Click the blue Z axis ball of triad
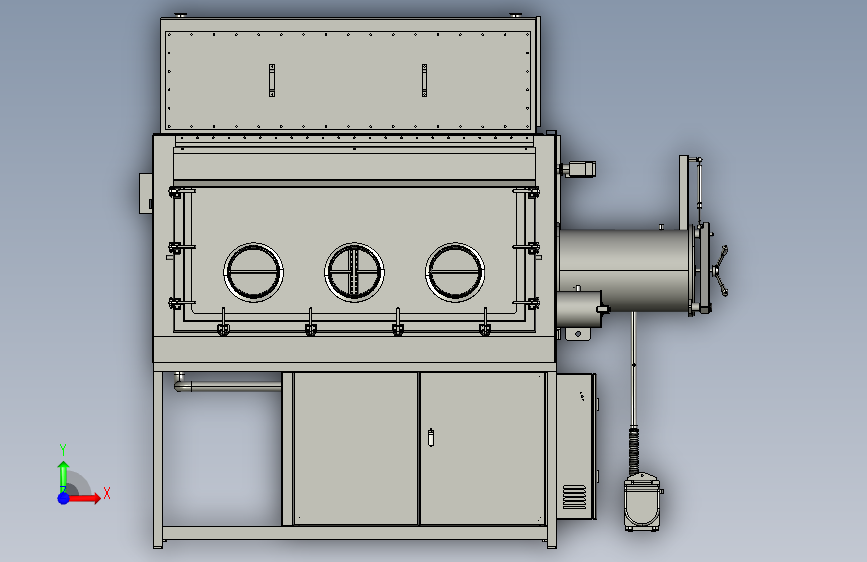 64,498
